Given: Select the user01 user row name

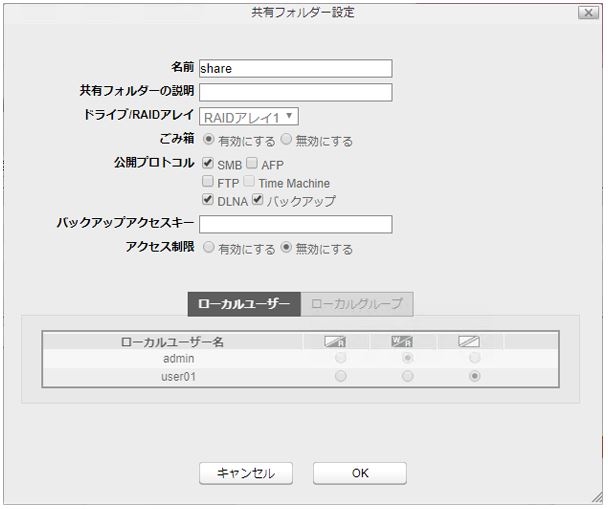Looking at the screenshot, I should point(179,376).
